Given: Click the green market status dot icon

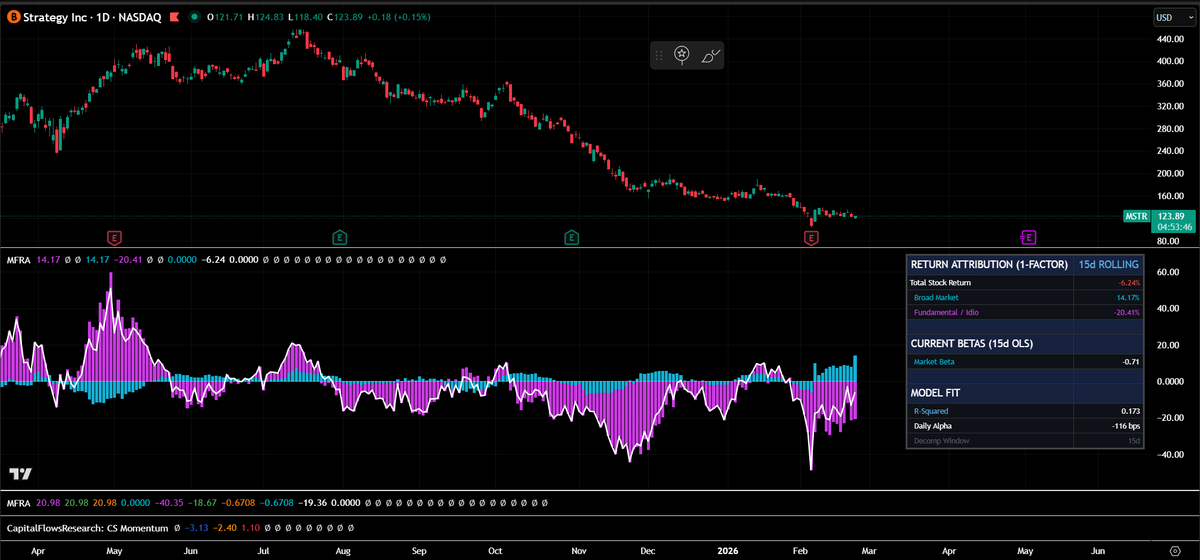Looking at the screenshot, I should (x=195, y=17).
